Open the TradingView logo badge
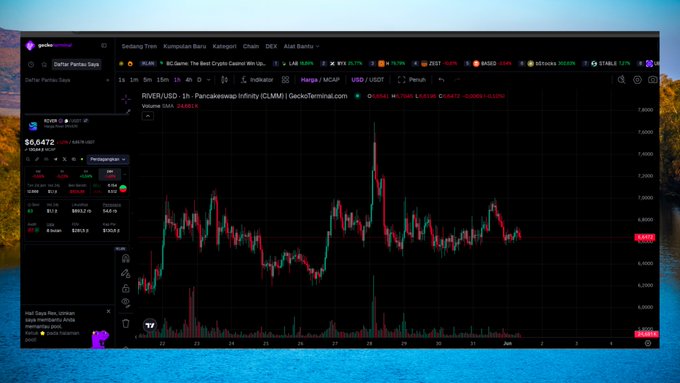Viewport: 680px width, 383px height. point(150,325)
